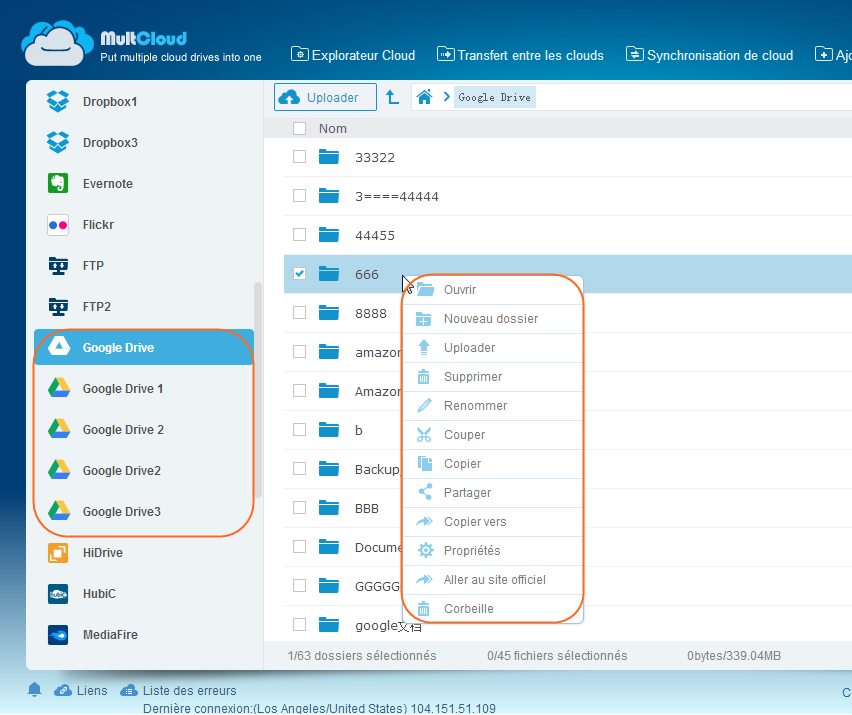
Task: Choose Nouveau dossier in context menu
Action: [492, 319]
